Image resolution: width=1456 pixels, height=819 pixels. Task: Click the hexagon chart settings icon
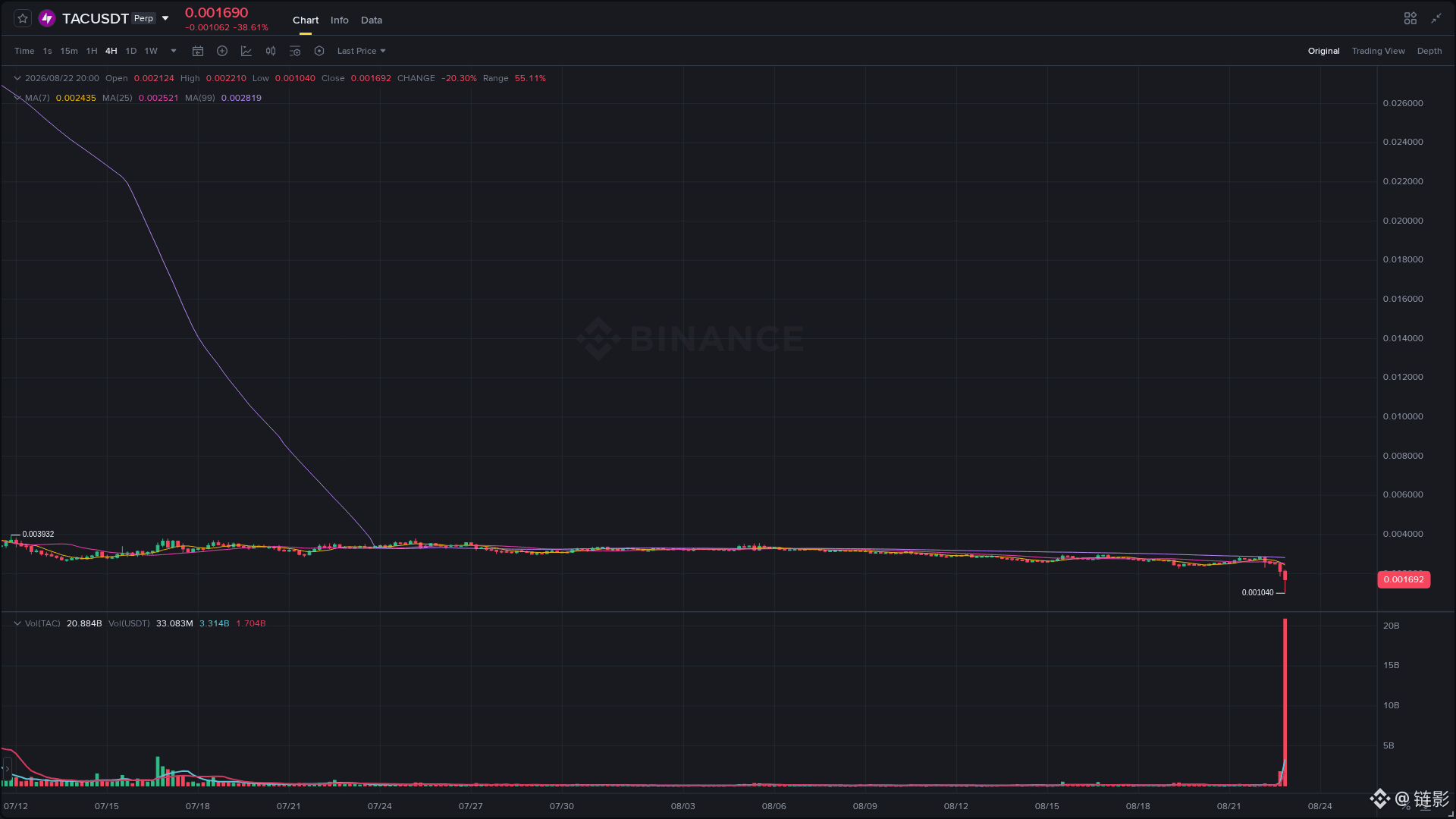point(319,51)
